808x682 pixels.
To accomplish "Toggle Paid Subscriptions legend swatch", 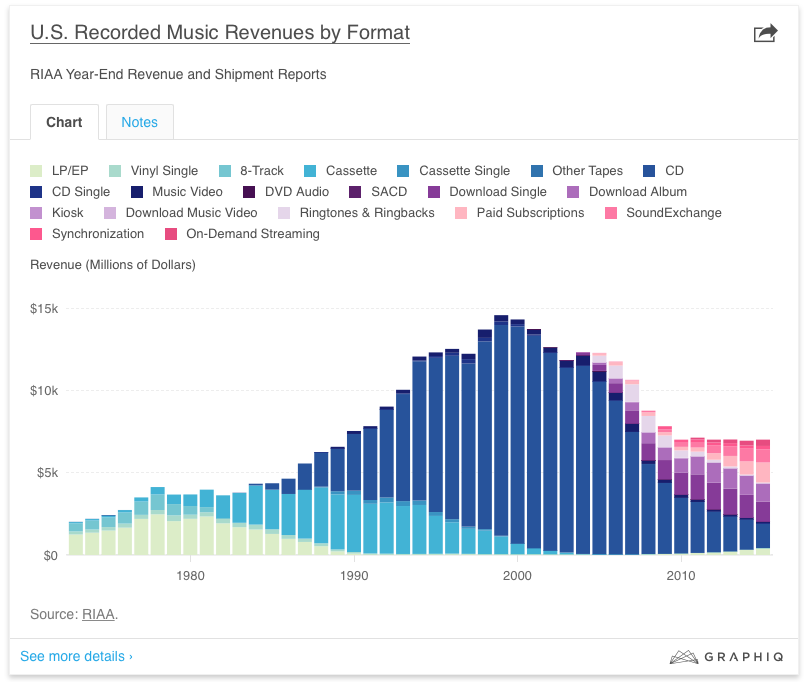I will pos(461,213).
